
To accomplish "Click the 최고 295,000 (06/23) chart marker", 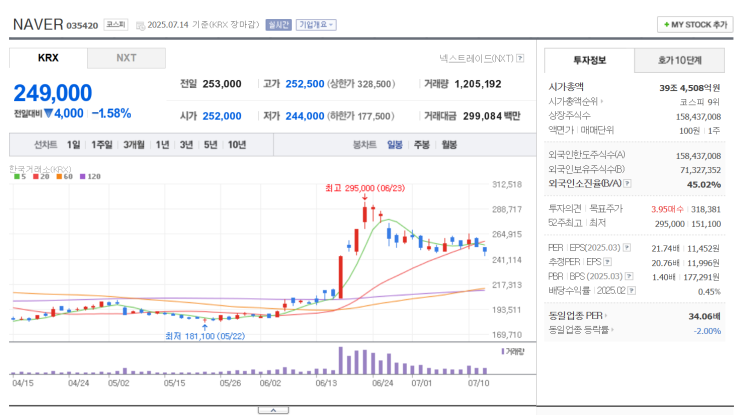I will pos(365,189).
